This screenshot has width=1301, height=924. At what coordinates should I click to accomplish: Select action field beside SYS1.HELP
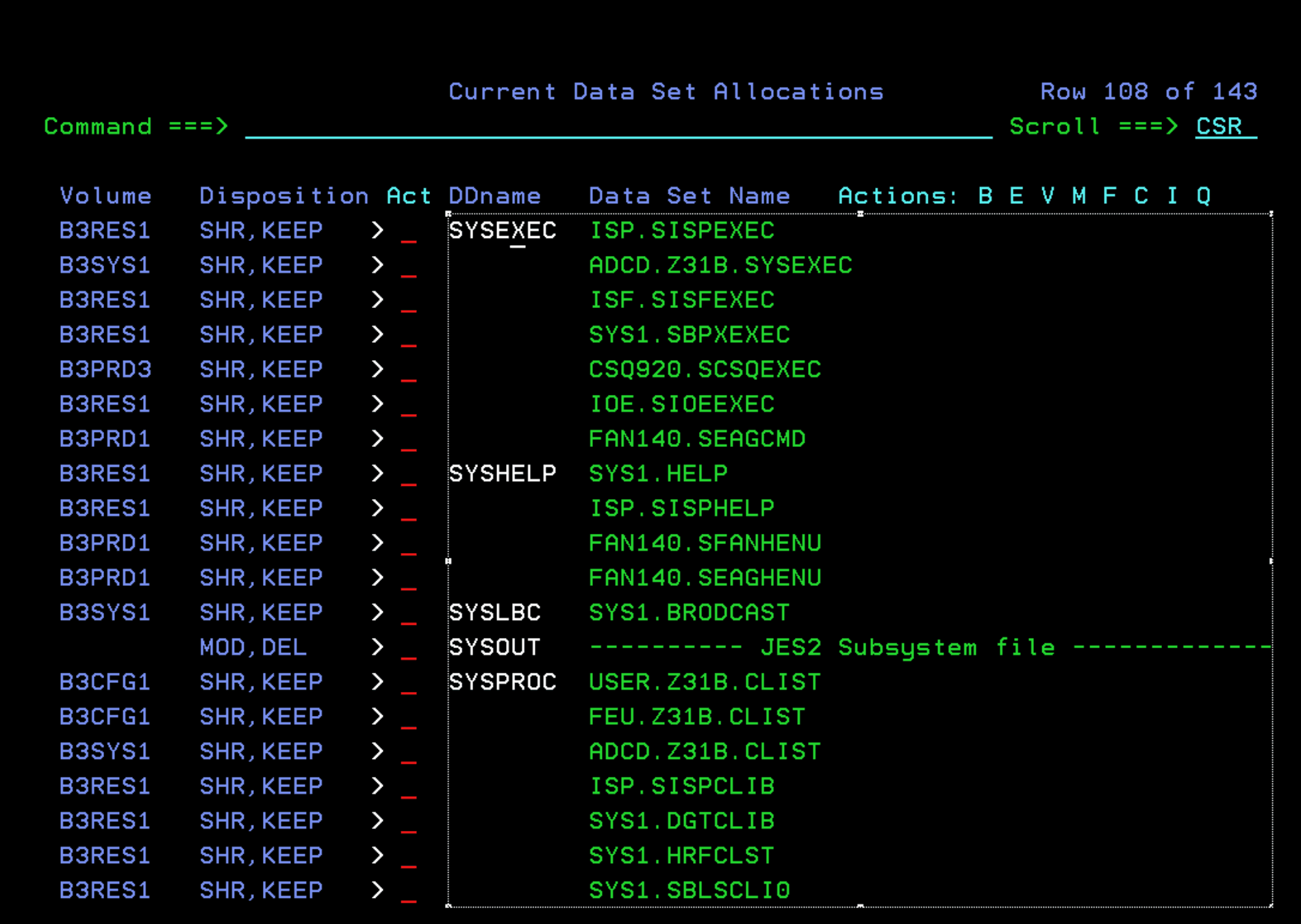(409, 474)
